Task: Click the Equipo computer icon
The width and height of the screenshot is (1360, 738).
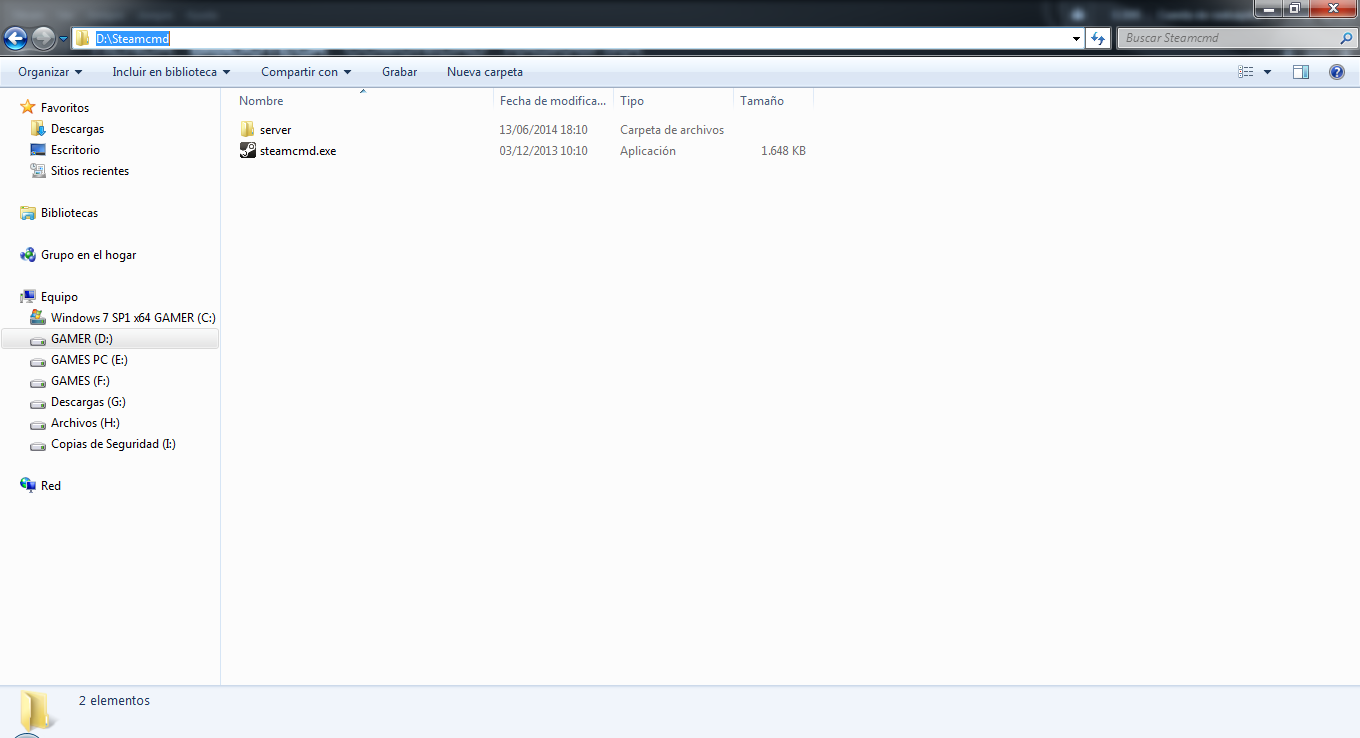Action: 28,297
